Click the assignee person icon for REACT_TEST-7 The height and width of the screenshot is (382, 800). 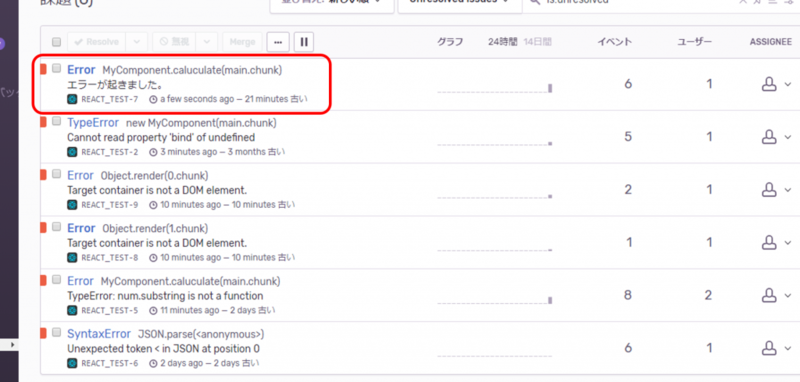click(769, 84)
